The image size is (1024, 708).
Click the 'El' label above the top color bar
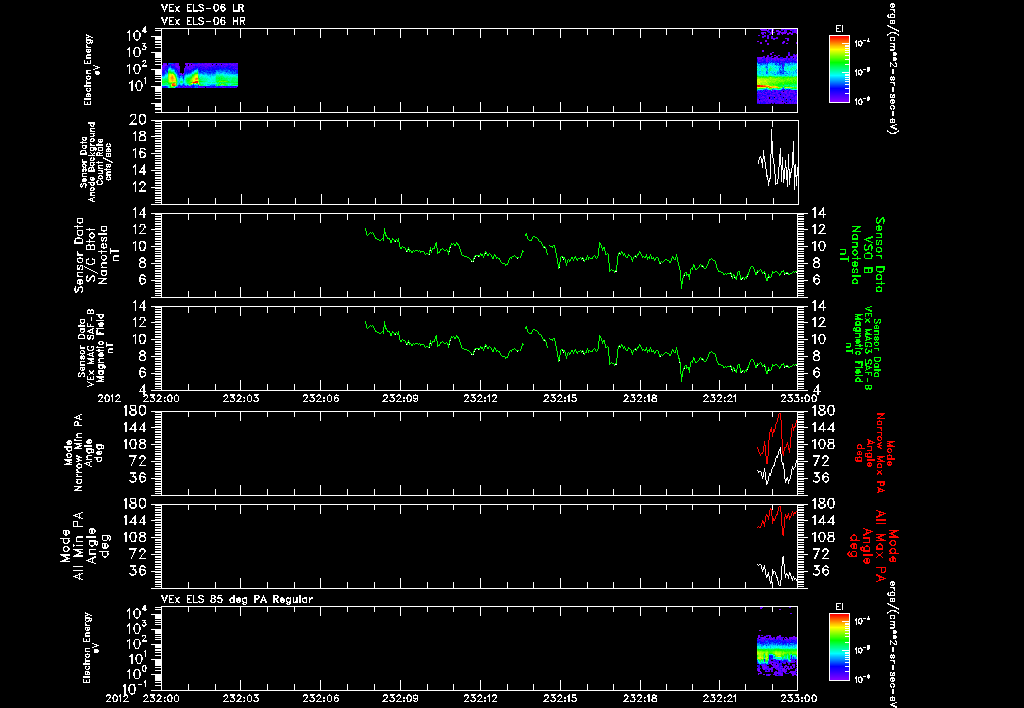point(839,29)
